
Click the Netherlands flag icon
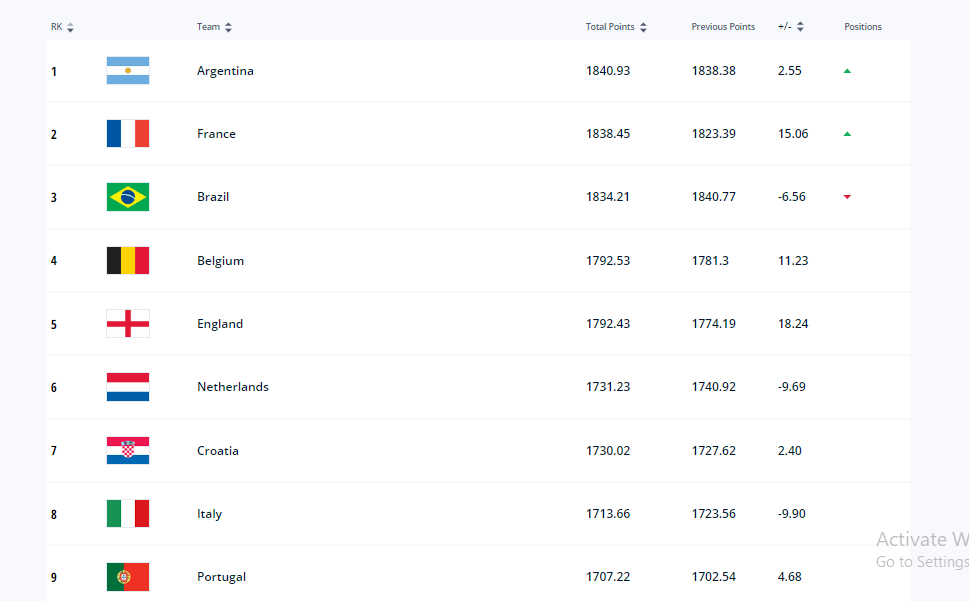pos(128,387)
